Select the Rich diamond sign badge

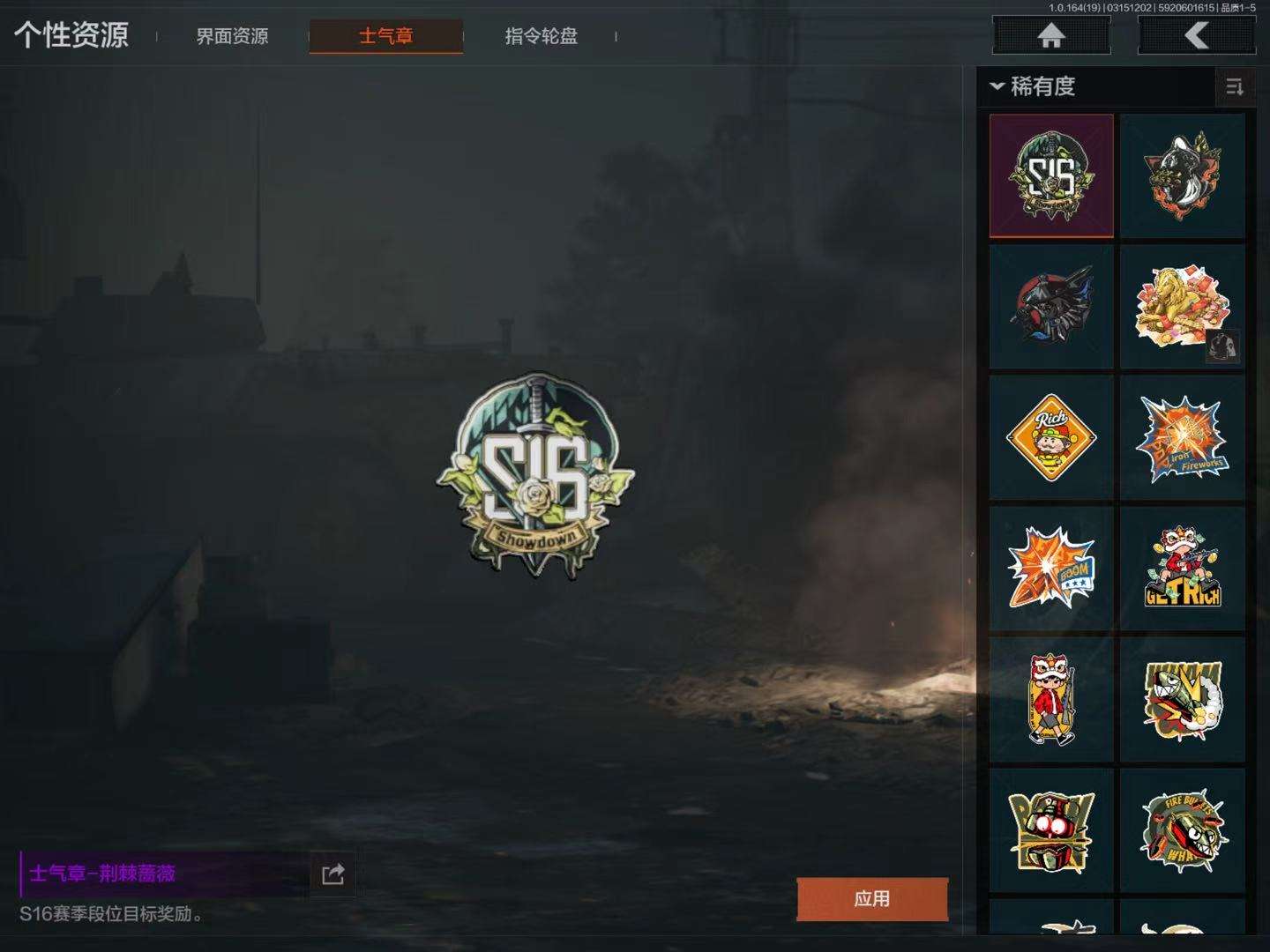click(1051, 437)
